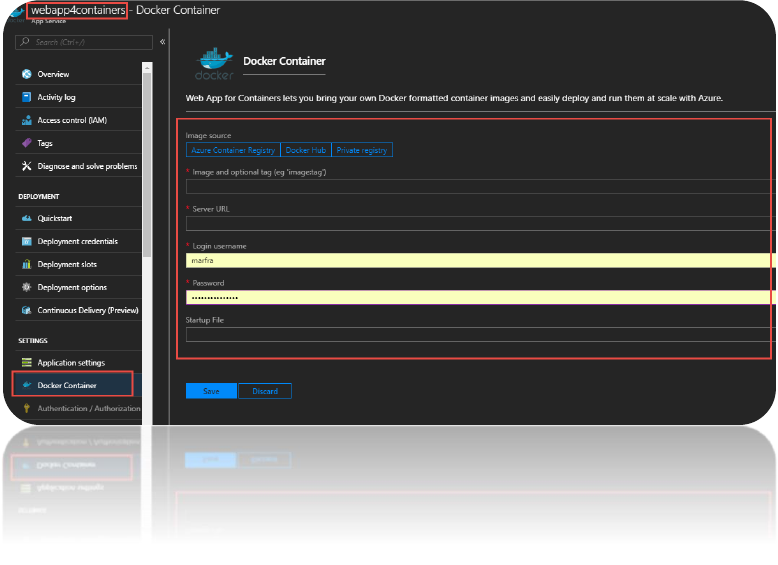This screenshot has height=565, width=778.
Task: Click the sidebar scrollbar thumb
Action: [x=147, y=165]
